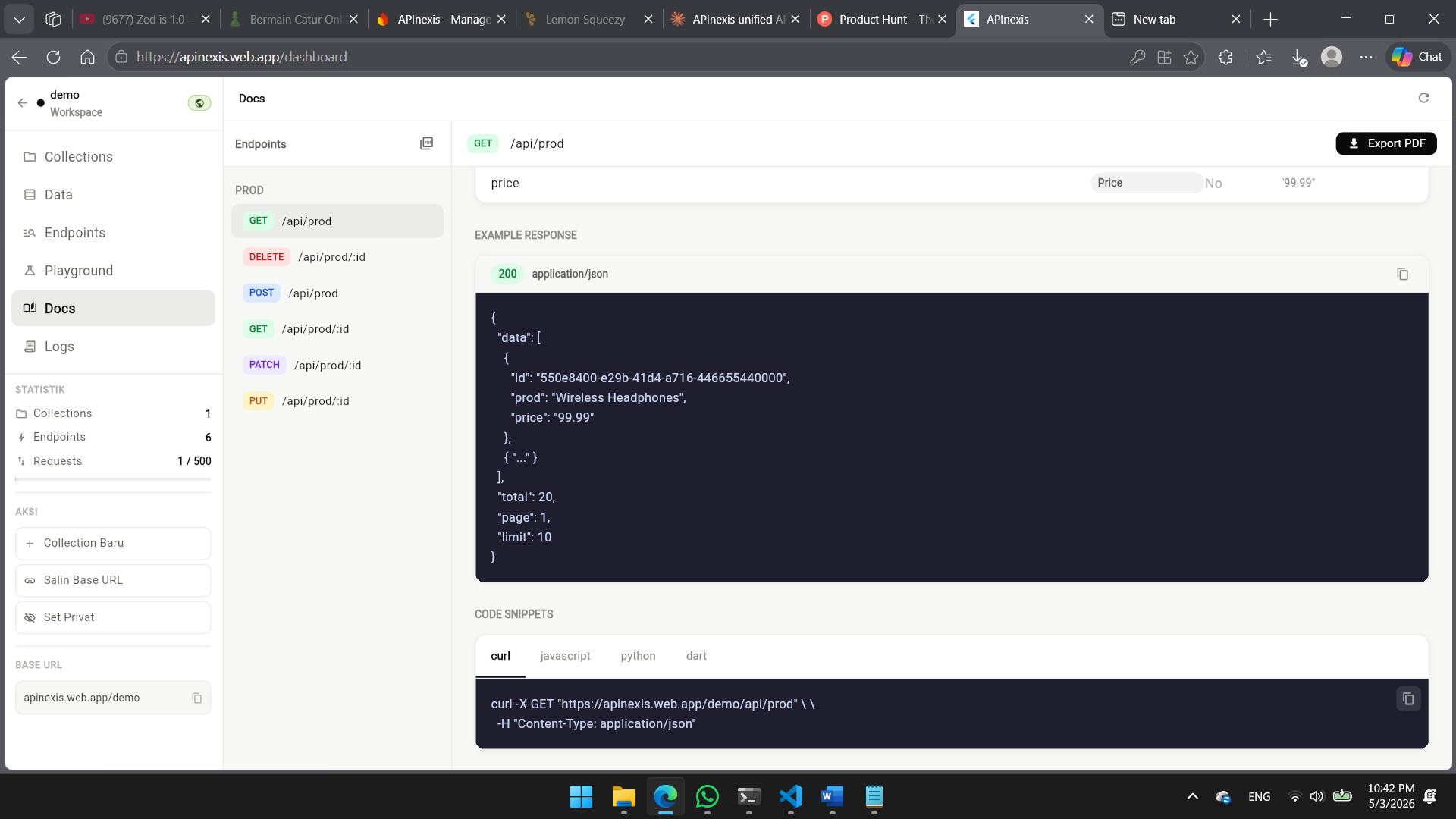Select GET /api/prod endpoint

coord(337,221)
